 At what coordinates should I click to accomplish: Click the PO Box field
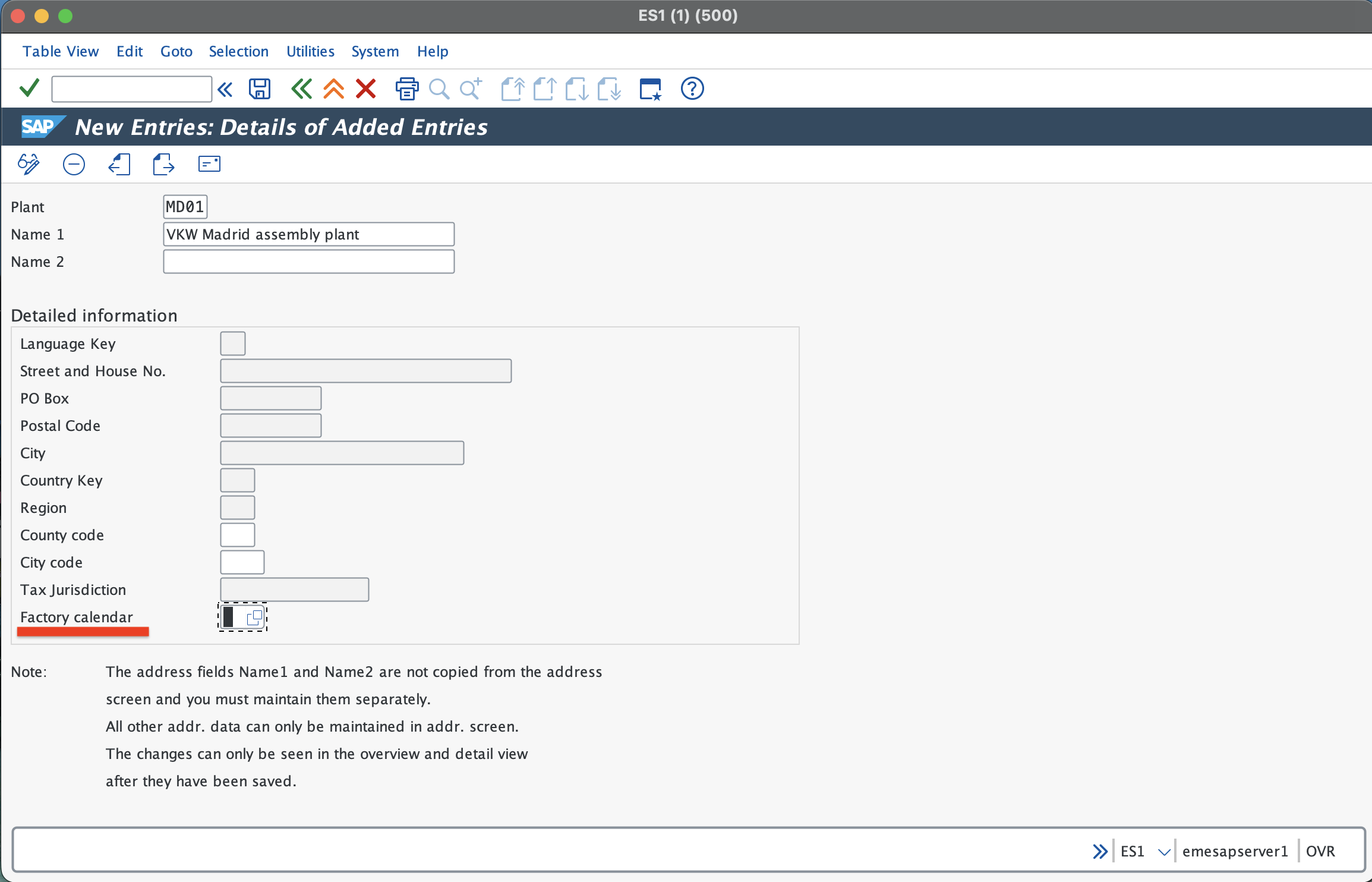271,398
